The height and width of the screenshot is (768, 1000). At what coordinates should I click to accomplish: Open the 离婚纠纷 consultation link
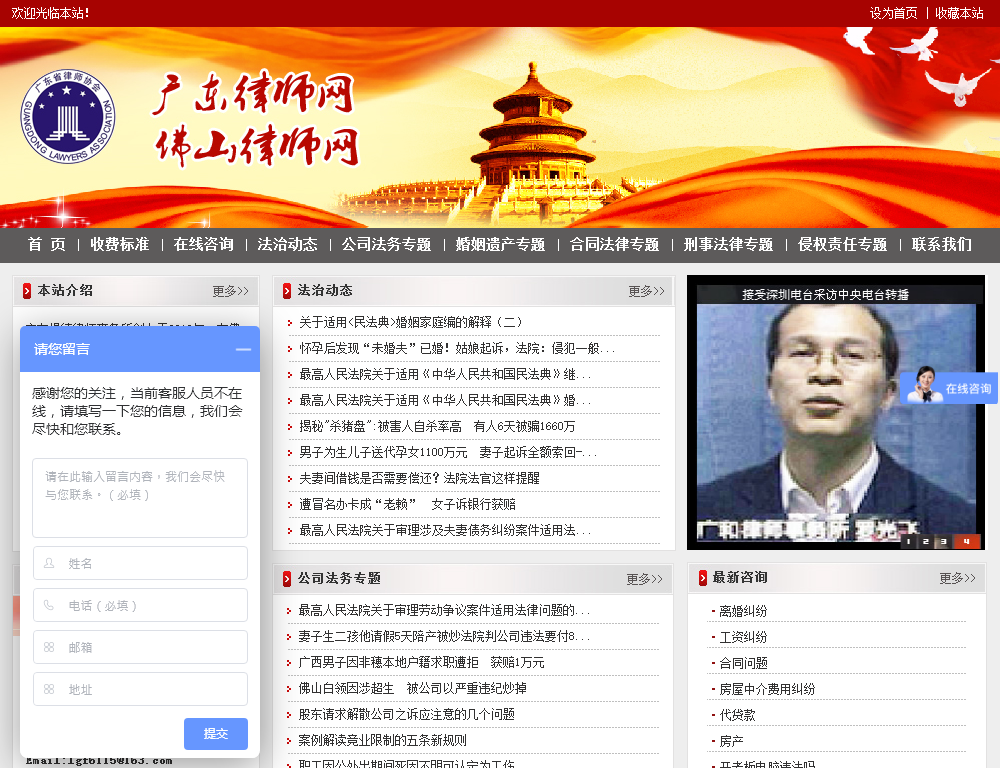tap(743, 611)
